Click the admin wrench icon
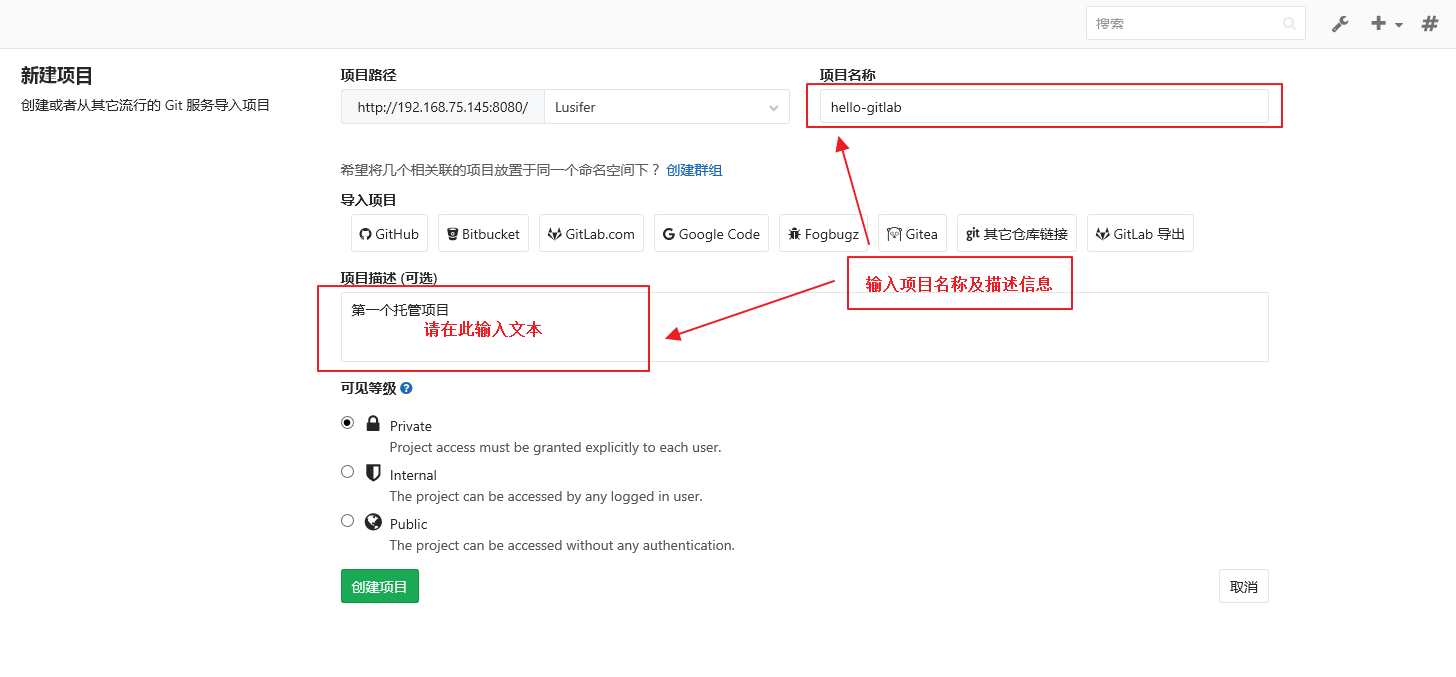This screenshot has height=677, width=1456. tap(1340, 24)
